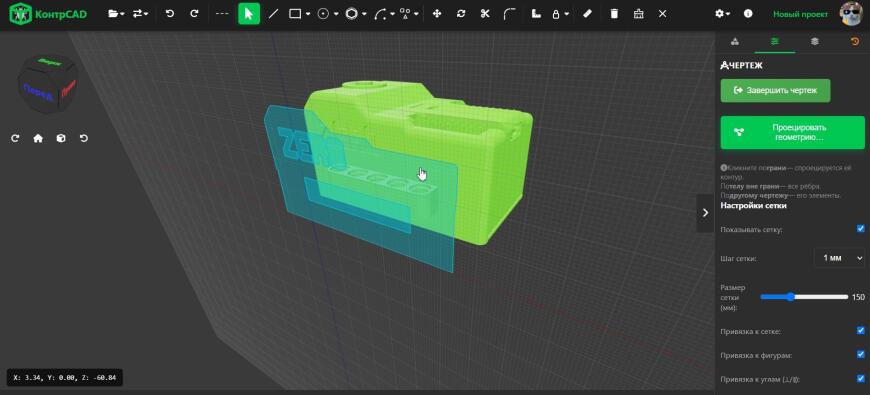This screenshot has height=395, width=870.
Task: Select the Polygon drawing tool
Action: [351, 14]
